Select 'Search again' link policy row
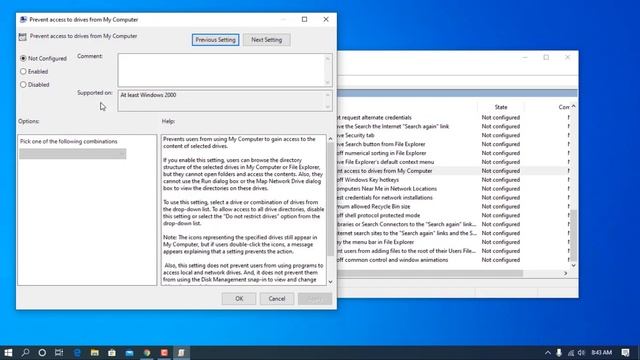The width and height of the screenshot is (640, 360). [x=452, y=127]
